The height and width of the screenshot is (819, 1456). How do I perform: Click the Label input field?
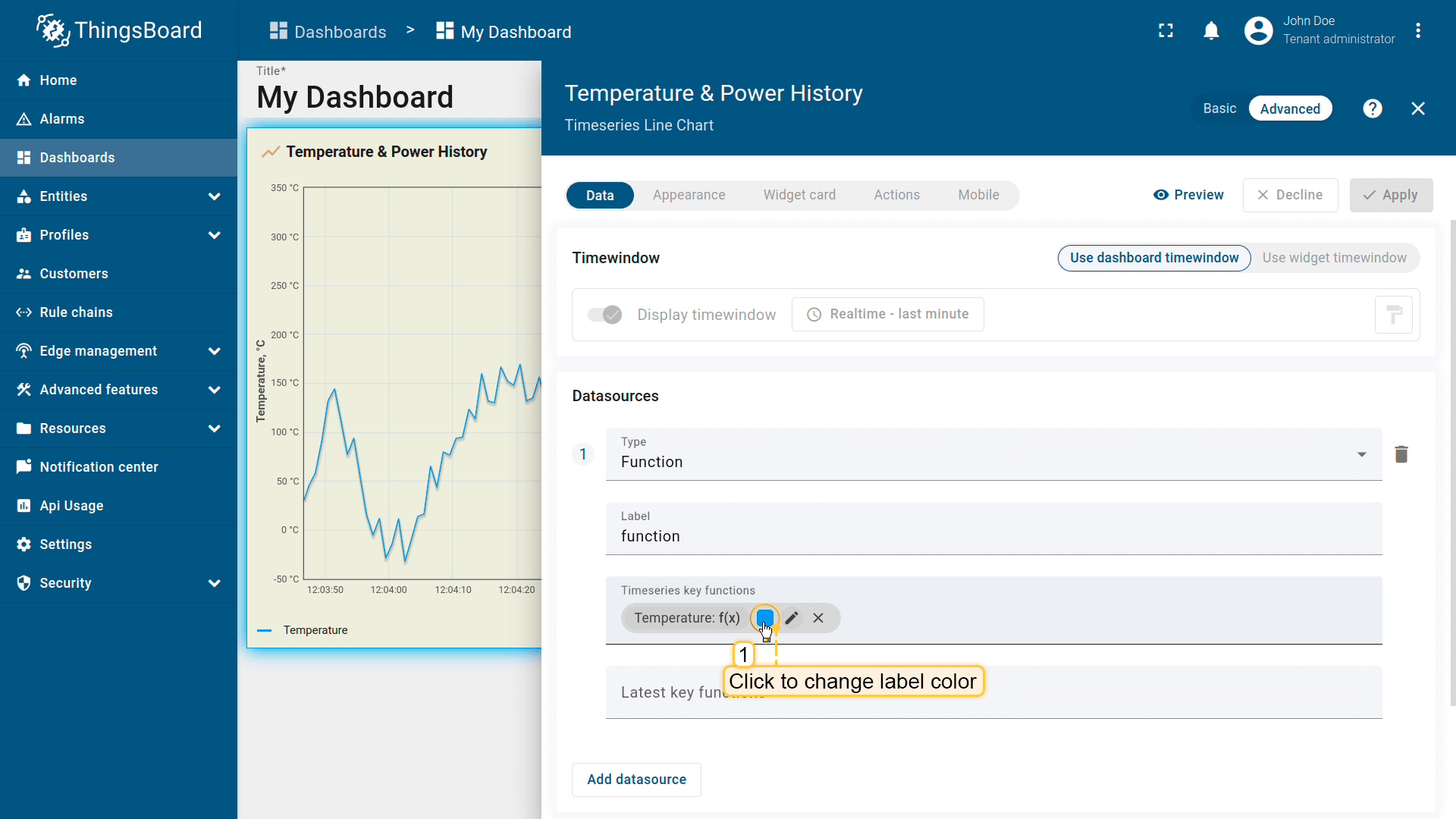993,536
